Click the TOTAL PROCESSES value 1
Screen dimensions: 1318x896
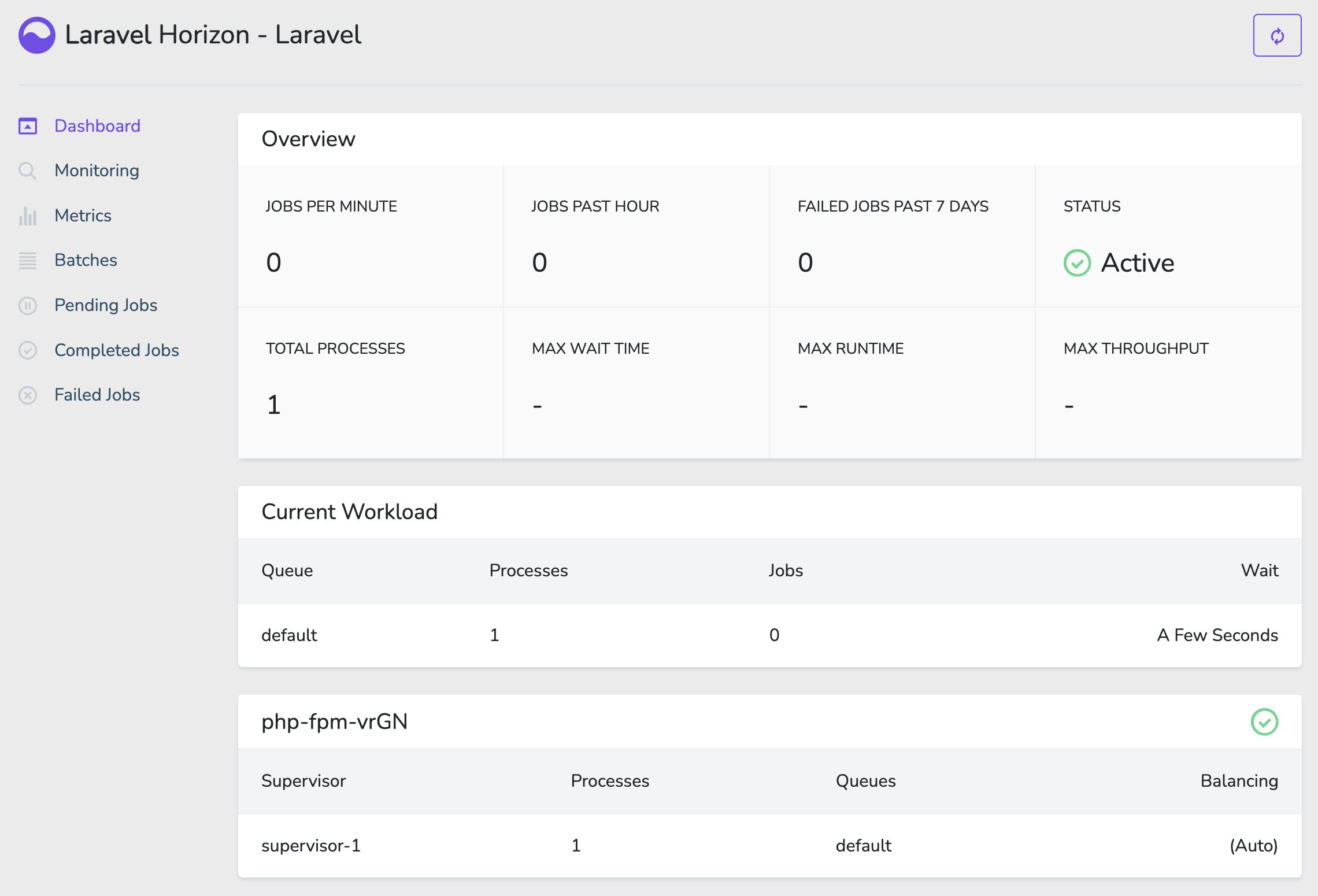point(274,405)
